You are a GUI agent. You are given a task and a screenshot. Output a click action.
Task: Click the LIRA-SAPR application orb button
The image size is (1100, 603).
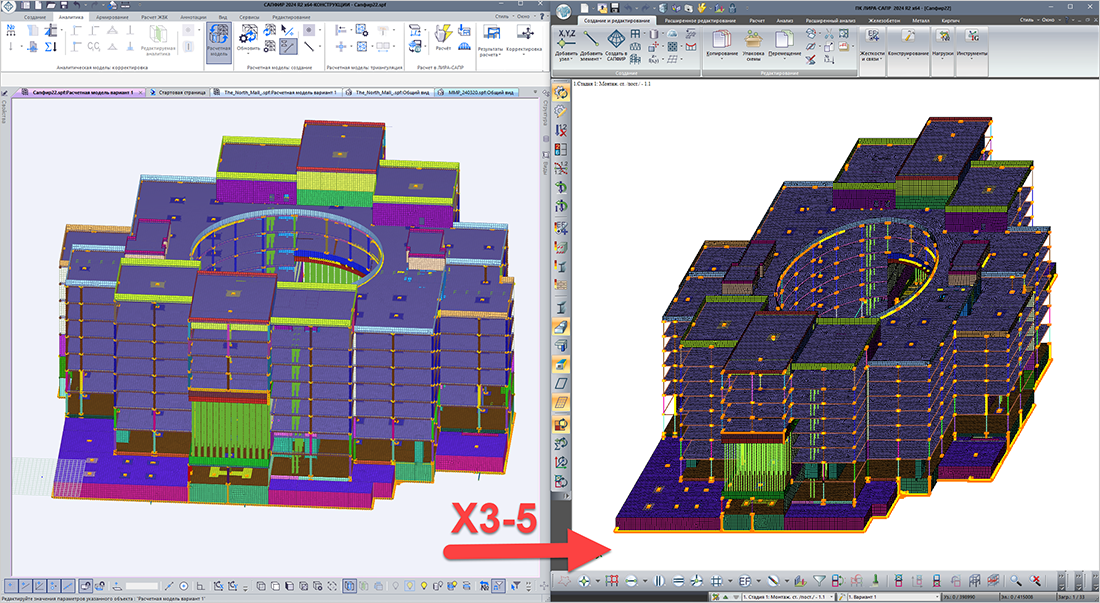[x=562, y=10]
